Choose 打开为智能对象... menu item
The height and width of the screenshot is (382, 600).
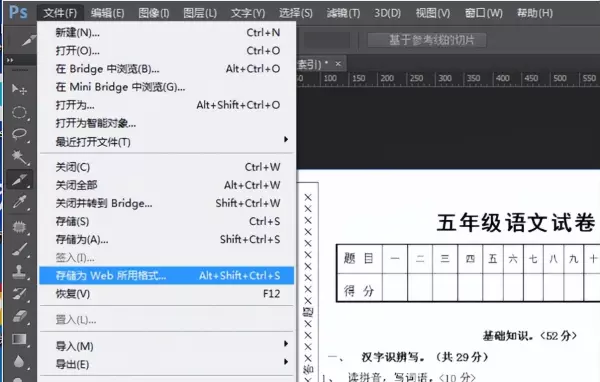[167, 123]
